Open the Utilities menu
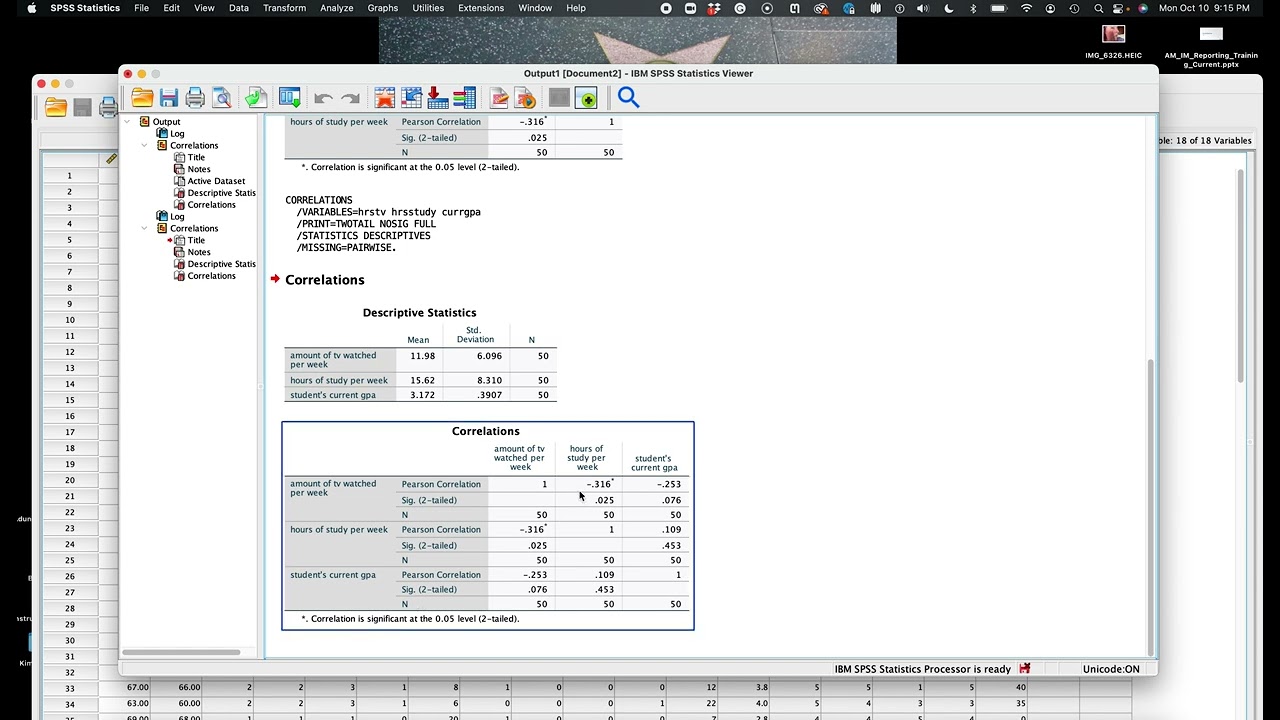1280x720 pixels. click(428, 8)
